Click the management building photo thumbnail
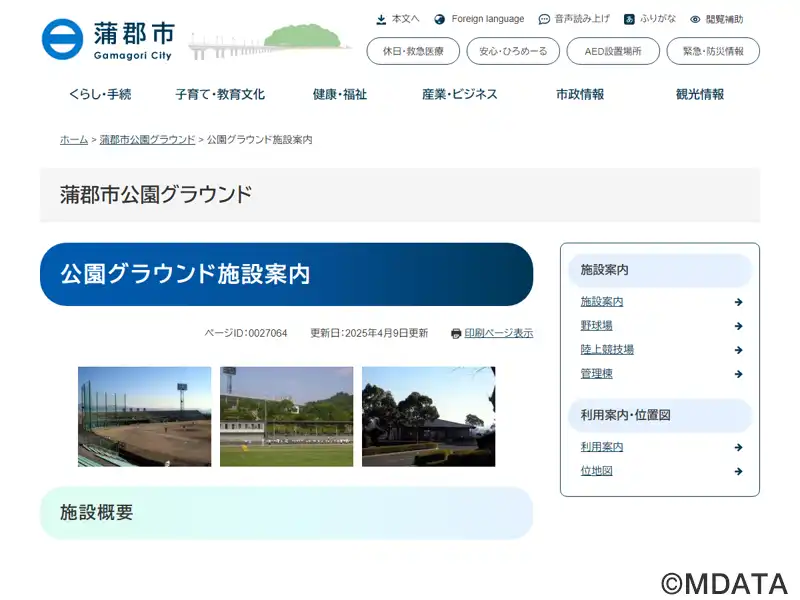 click(429, 417)
